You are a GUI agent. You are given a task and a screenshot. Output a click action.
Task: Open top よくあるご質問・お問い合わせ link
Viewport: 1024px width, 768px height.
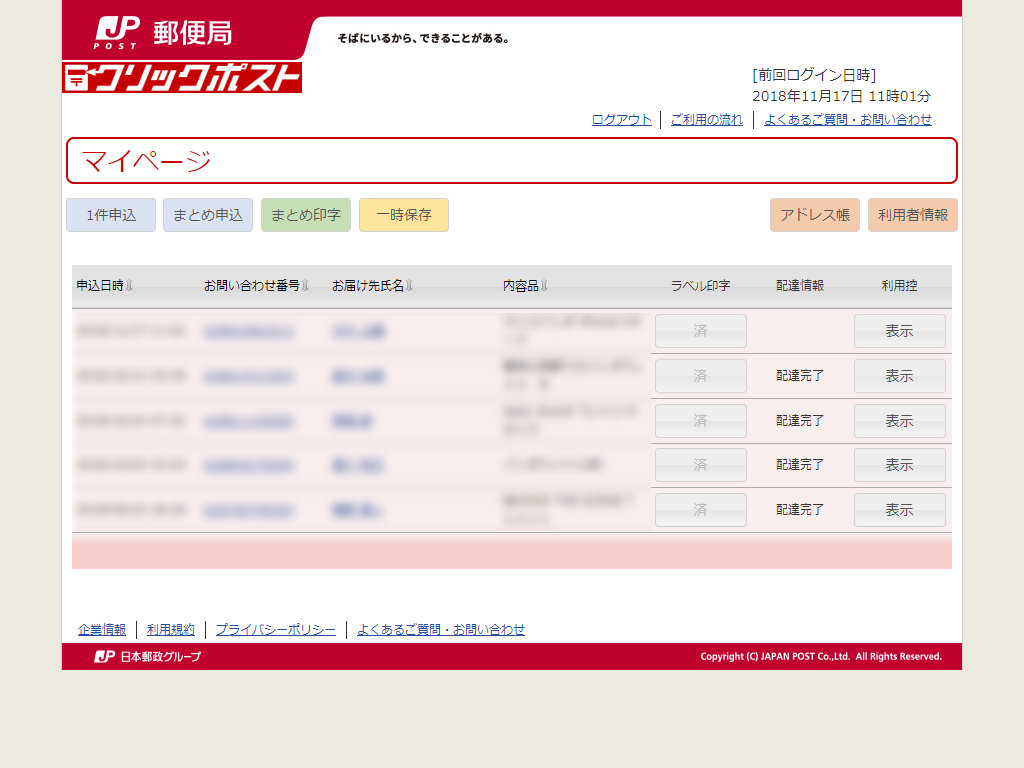tap(848, 120)
